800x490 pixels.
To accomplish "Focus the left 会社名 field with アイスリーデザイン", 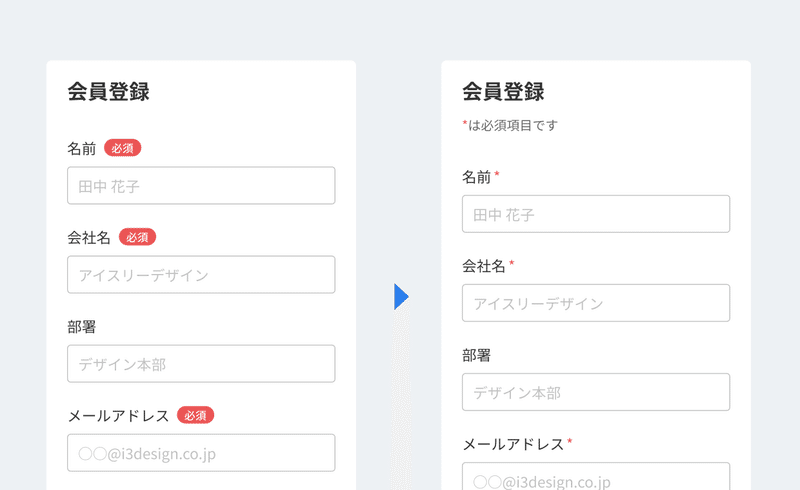I will (201, 275).
